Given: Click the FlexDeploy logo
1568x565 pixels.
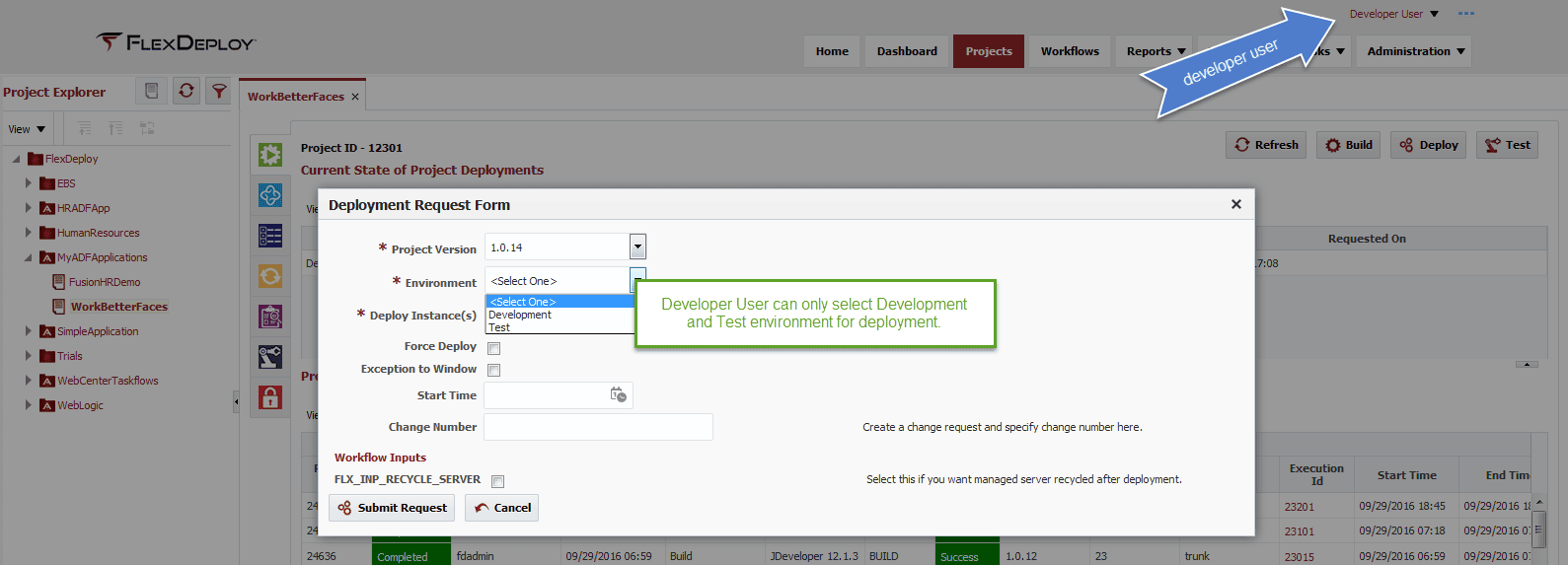Looking at the screenshot, I should (x=176, y=42).
